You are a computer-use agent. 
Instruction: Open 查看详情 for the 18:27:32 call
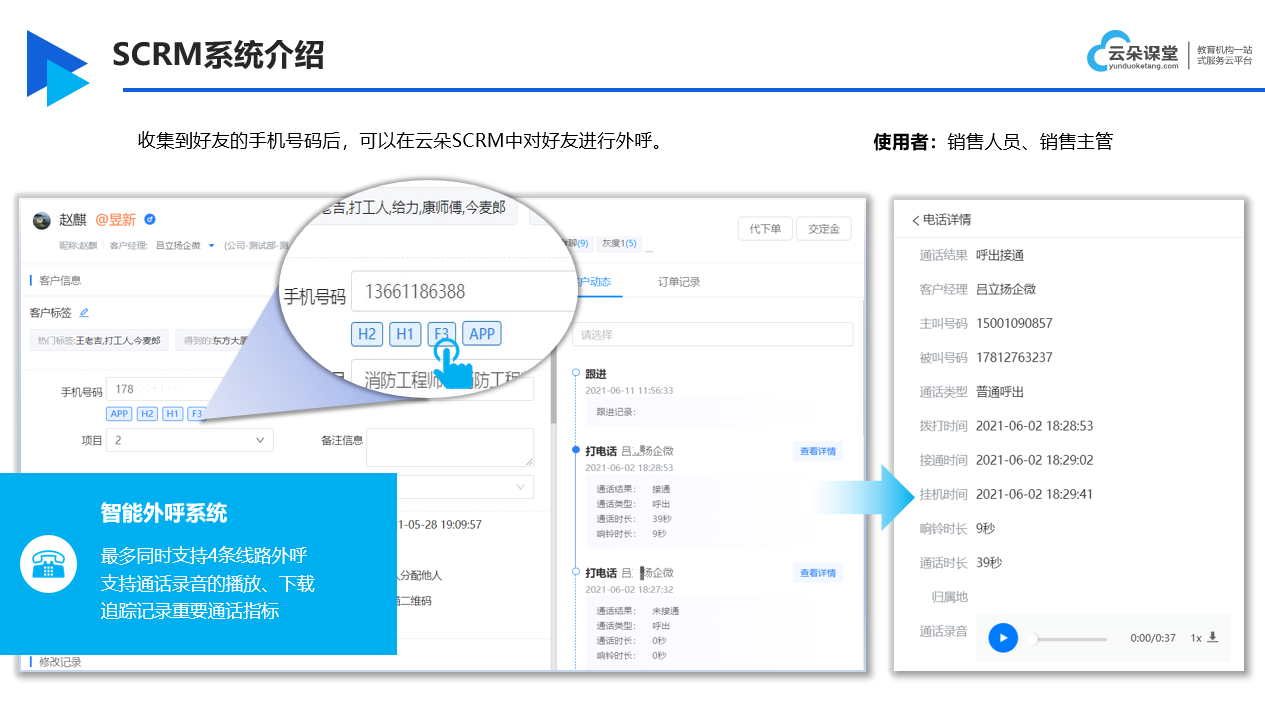(x=817, y=573)
